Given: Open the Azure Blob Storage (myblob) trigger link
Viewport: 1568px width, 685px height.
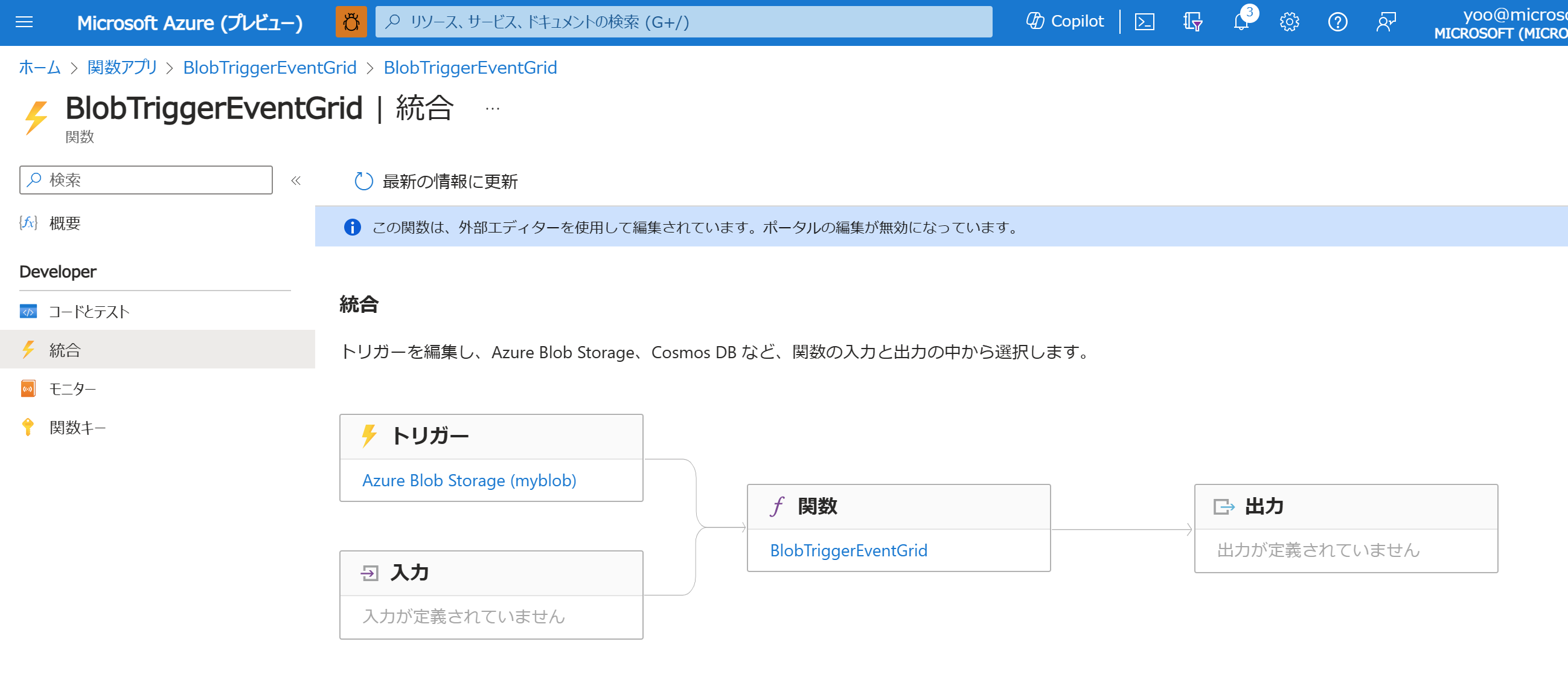Looking at the screenshot, I should click(x=469, y=480).
